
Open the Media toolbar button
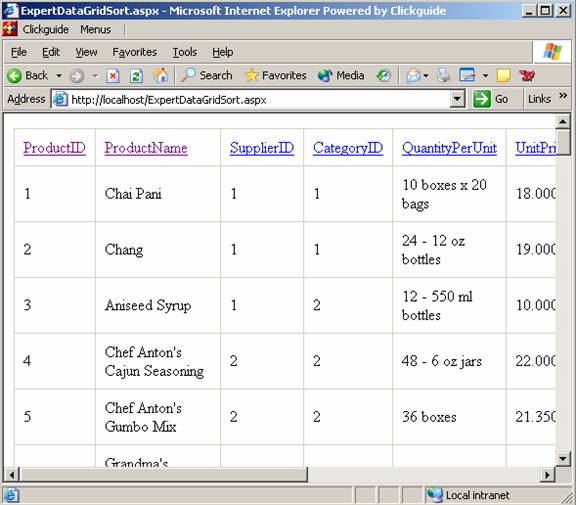tap(341, 76)
